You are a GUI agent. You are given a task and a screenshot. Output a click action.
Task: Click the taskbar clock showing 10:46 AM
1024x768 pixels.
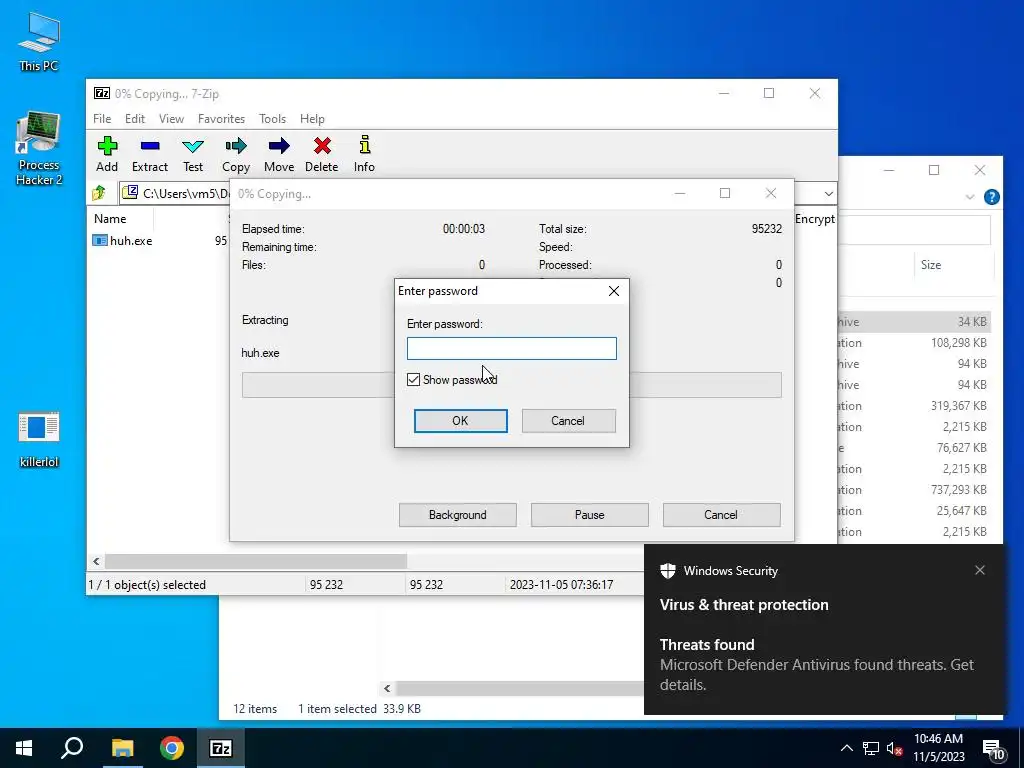(x=938, y=748)
